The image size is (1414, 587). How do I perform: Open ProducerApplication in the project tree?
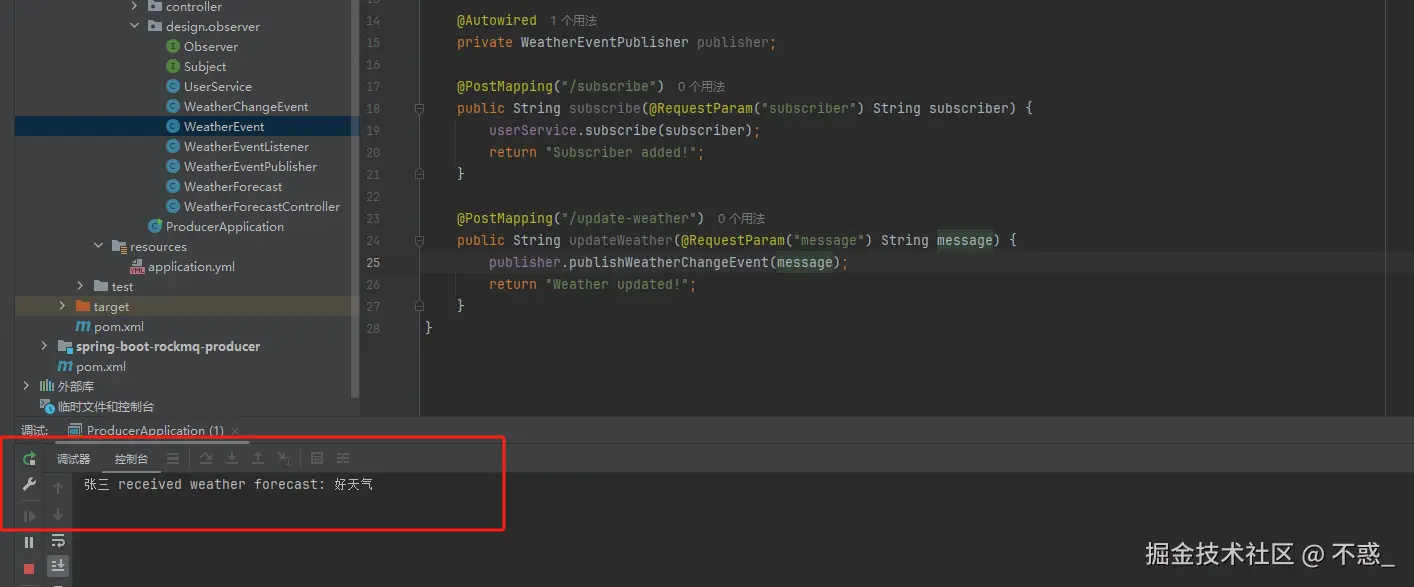click(x=216, y=227)
